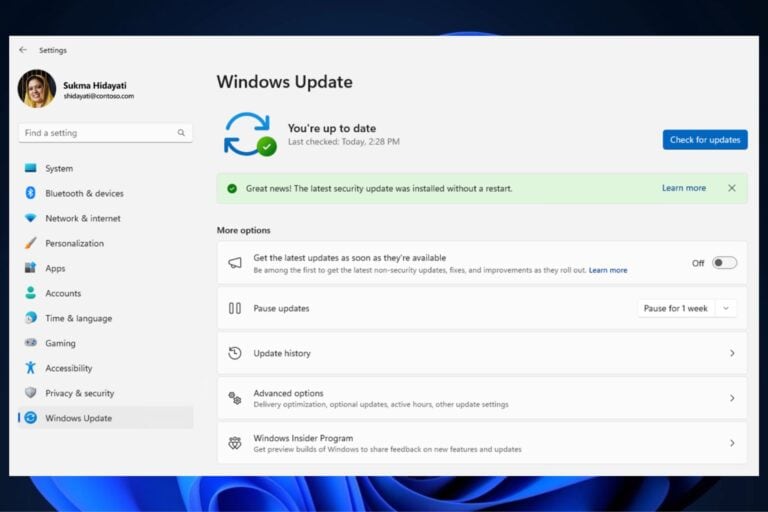768x512 pixels.
Task: Open Privacy & security entry
Action: pos(105,393)
